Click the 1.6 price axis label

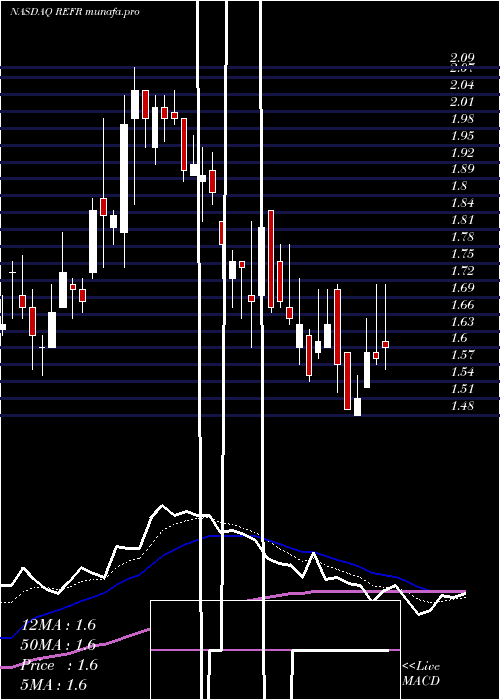(458, 338)
